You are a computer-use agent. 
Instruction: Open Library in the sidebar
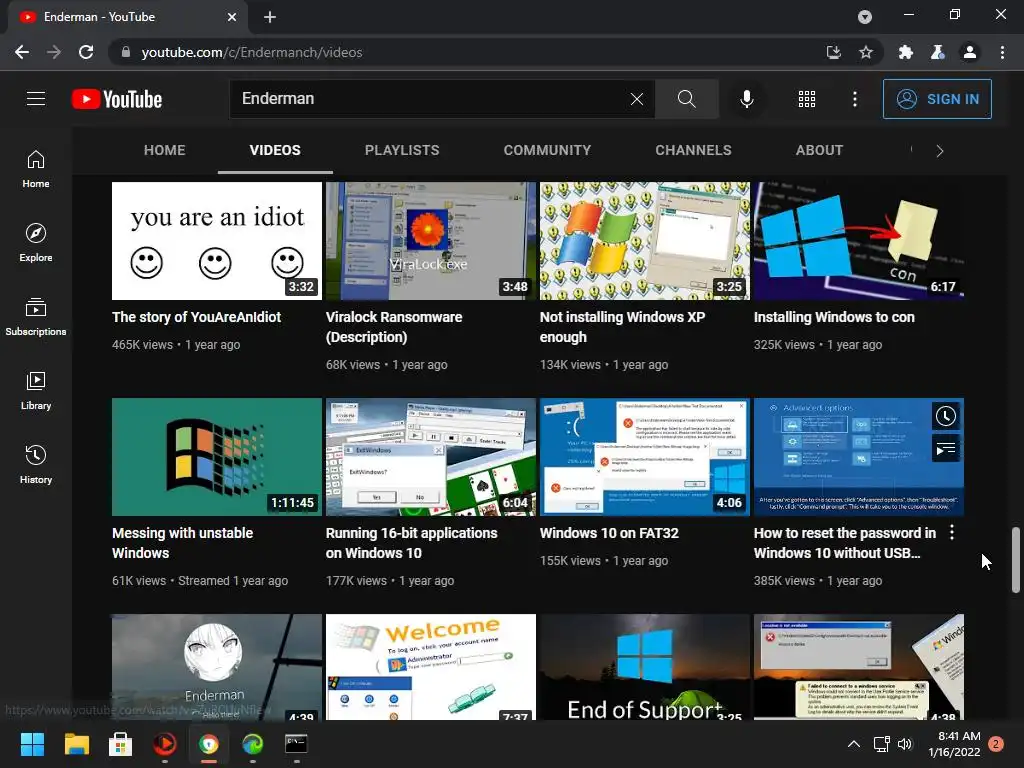(36, 391)
